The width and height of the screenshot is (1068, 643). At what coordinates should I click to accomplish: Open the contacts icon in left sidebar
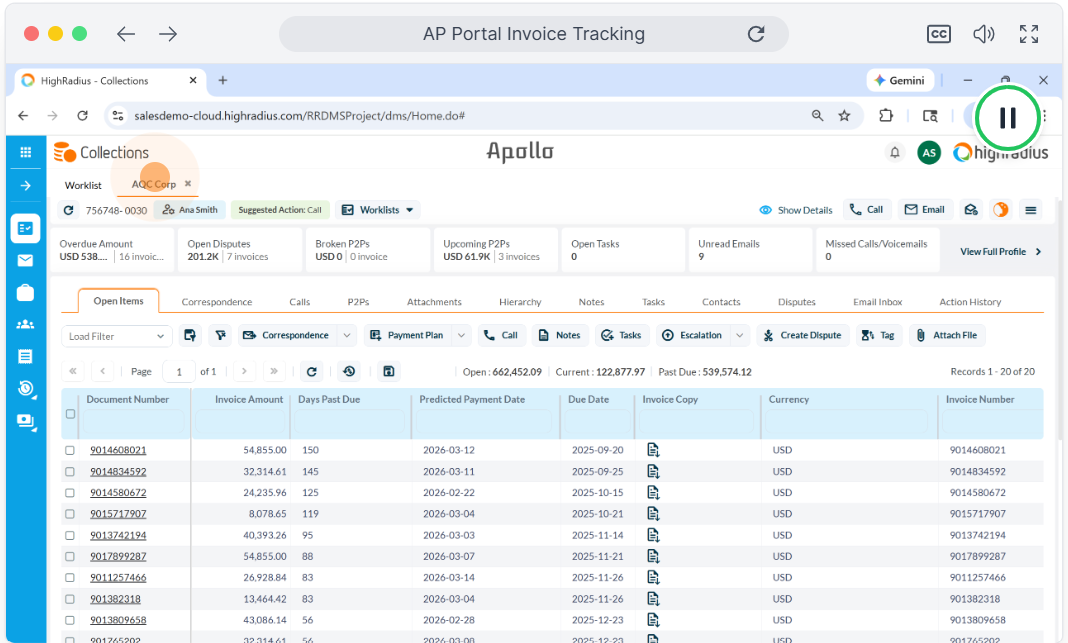pos(25,324)
